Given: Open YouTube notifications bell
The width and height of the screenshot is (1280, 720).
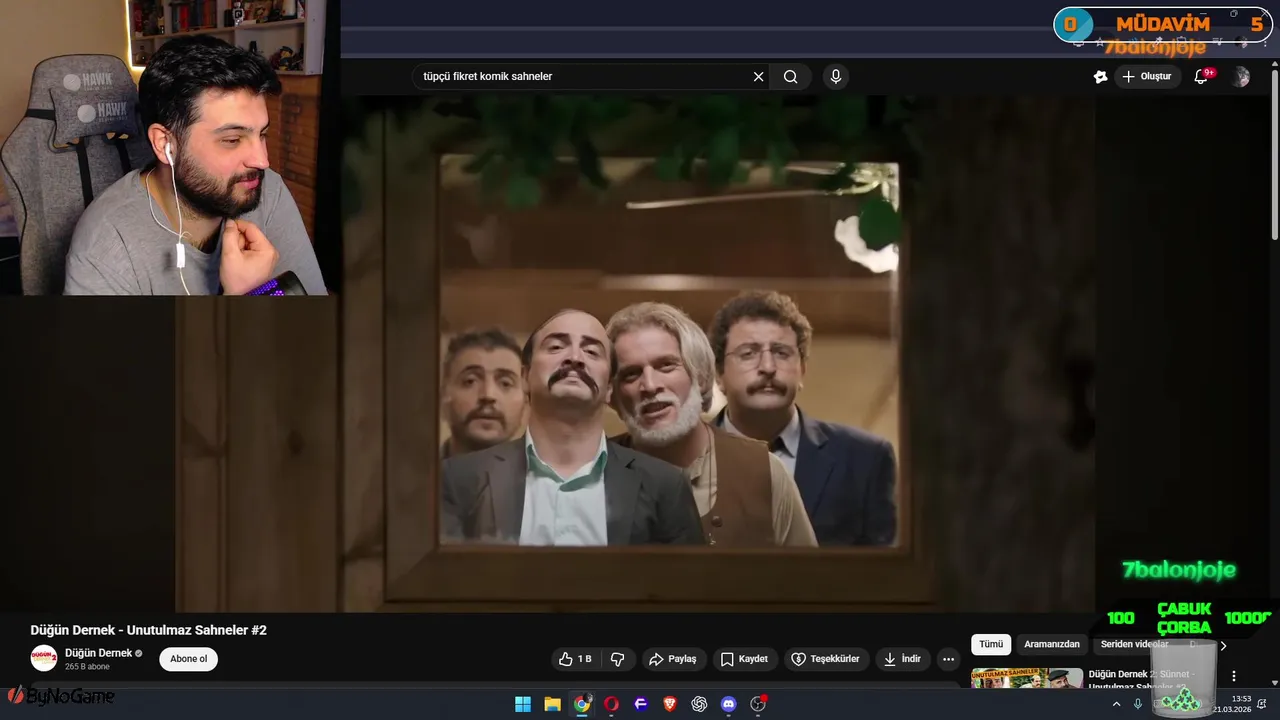Looking at the screenshot, I should pyautogui.click(x=1202, y=76).
